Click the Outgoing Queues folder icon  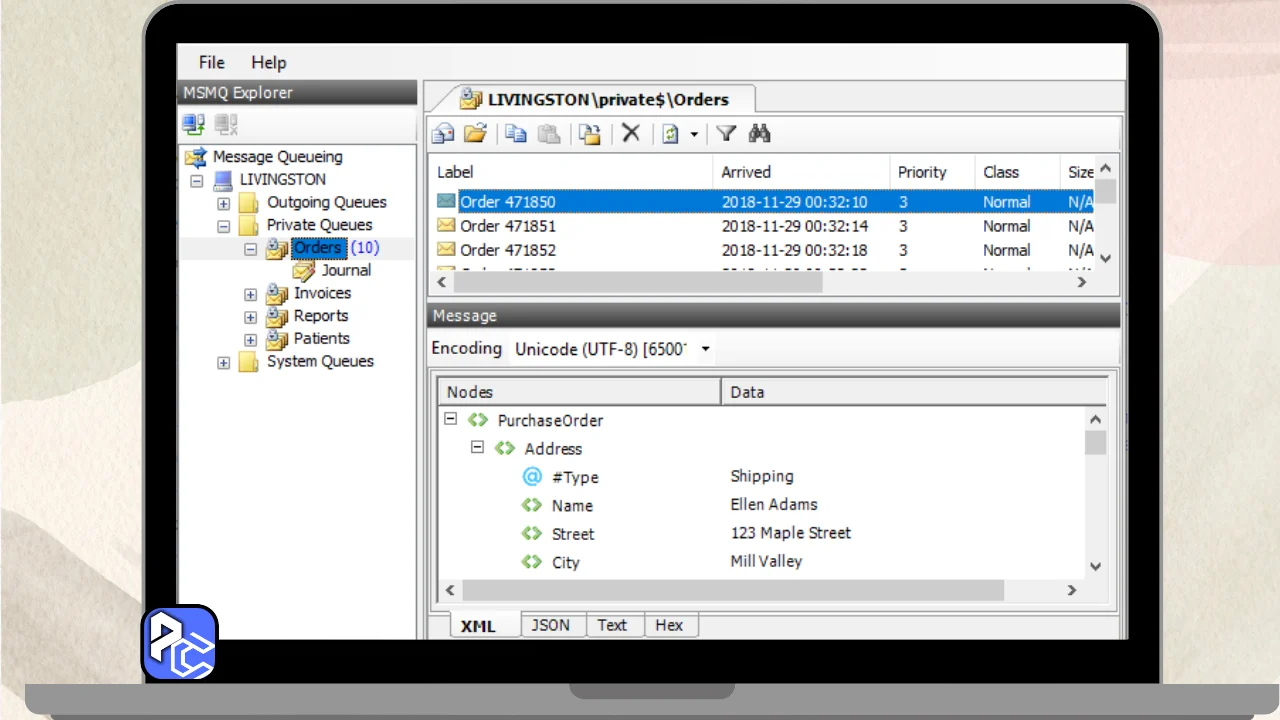249,203
